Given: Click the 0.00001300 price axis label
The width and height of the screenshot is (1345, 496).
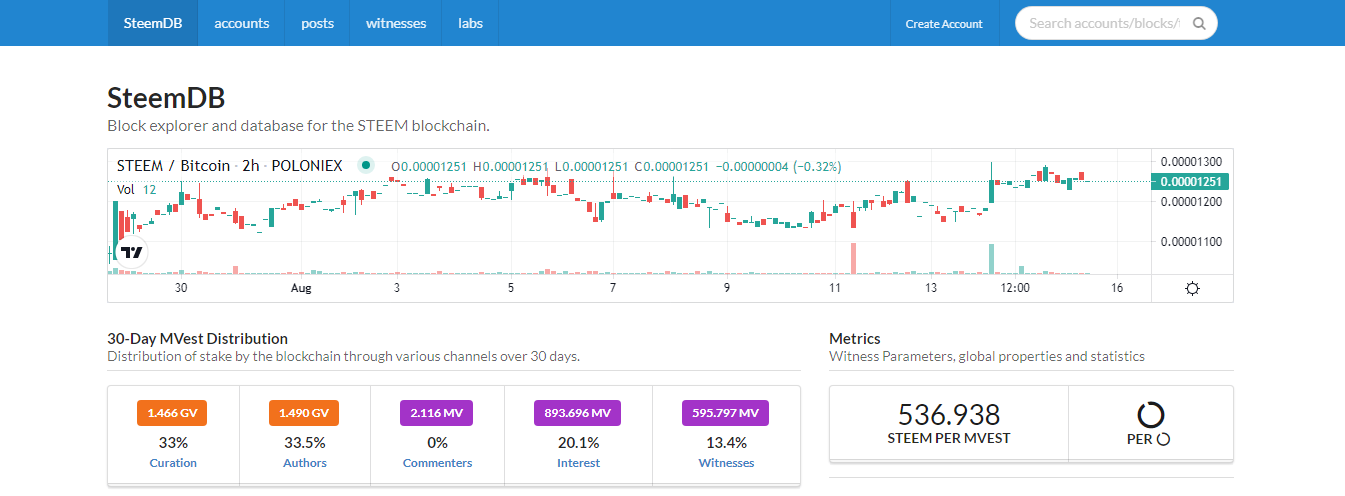Looking at the screenshot, I should [1190, 161].
